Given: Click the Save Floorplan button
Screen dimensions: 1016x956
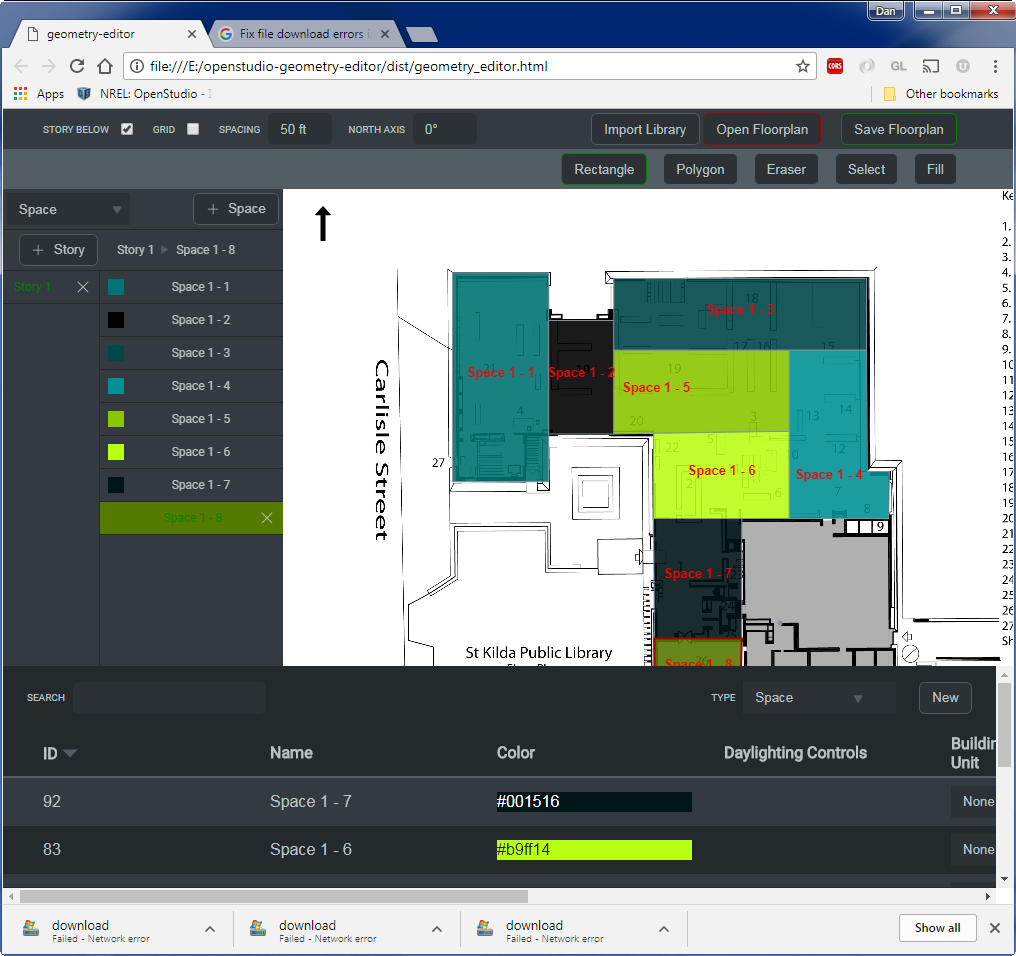Looking at the screenshot, I should point(898,129).
